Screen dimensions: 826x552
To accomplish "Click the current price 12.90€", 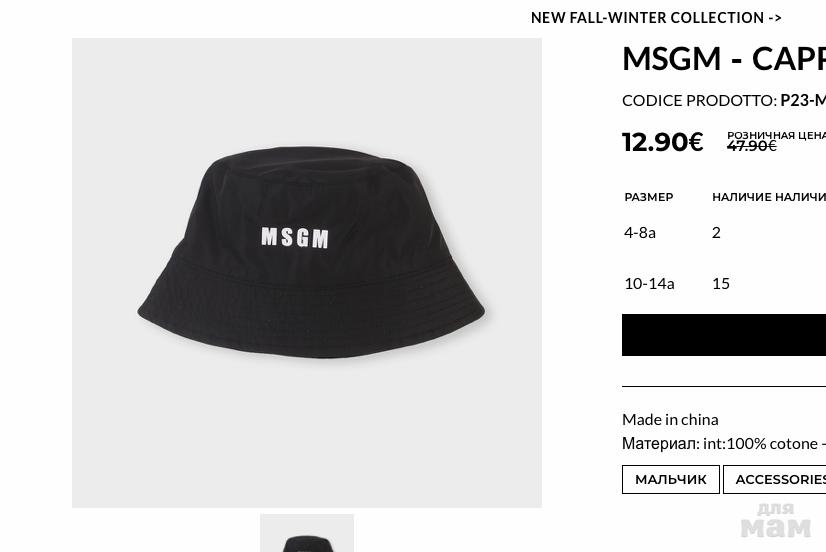I will pos(662,141).
